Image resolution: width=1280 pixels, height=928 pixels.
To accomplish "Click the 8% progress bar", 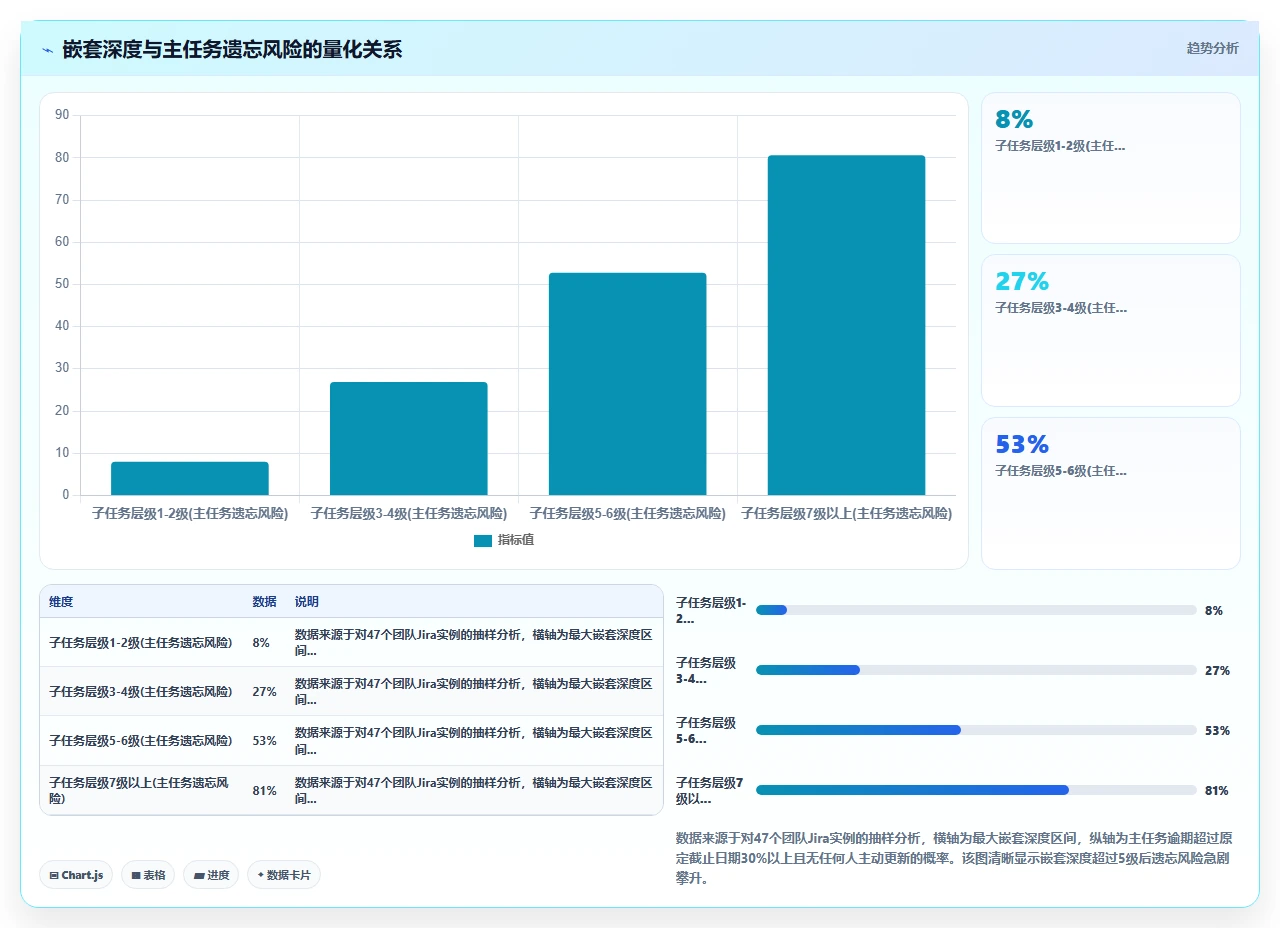I will coord(976,610).
